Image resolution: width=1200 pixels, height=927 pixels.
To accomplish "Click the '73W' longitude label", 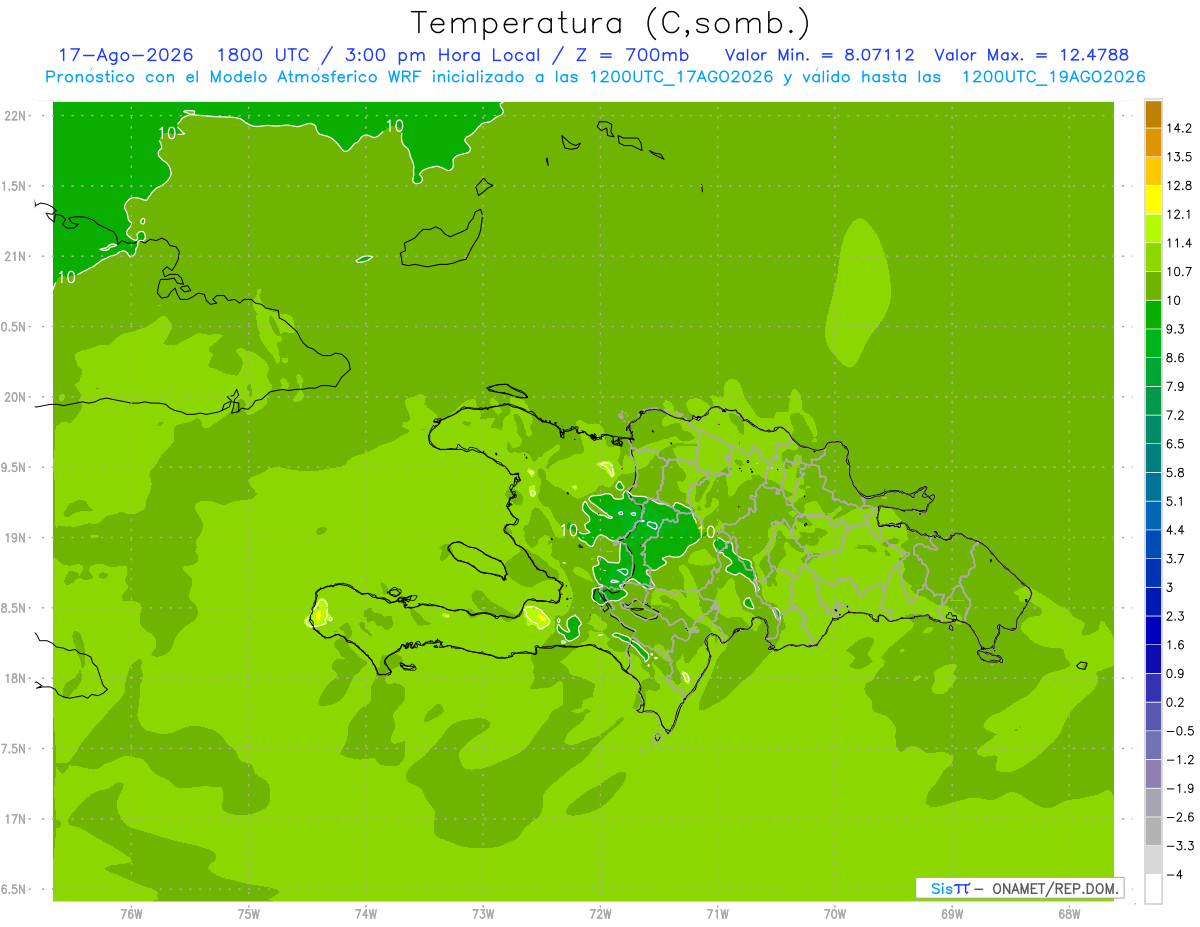I will pyautogui.click(x=483, y=913).
